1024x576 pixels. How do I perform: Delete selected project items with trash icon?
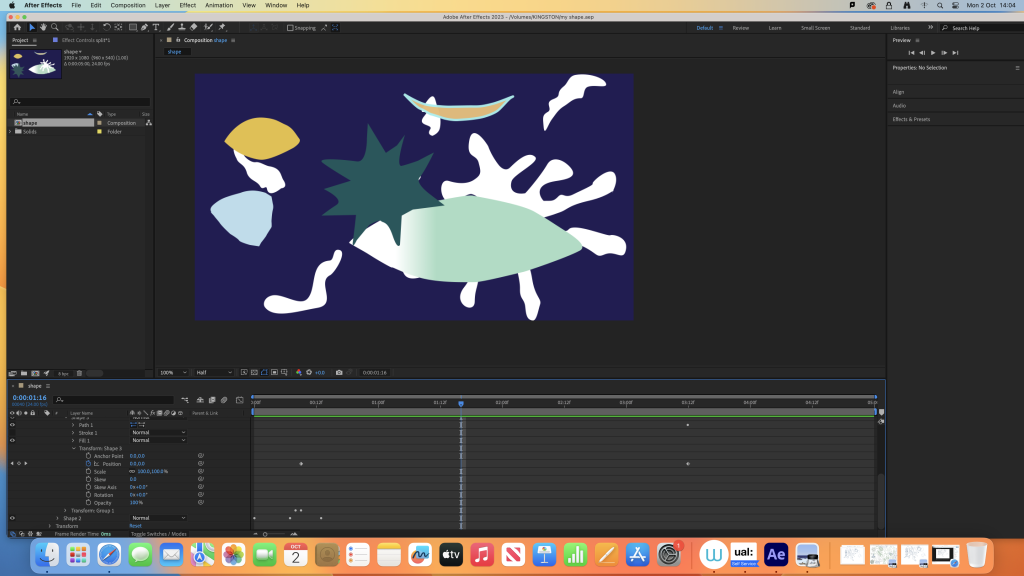coord(80,373)
